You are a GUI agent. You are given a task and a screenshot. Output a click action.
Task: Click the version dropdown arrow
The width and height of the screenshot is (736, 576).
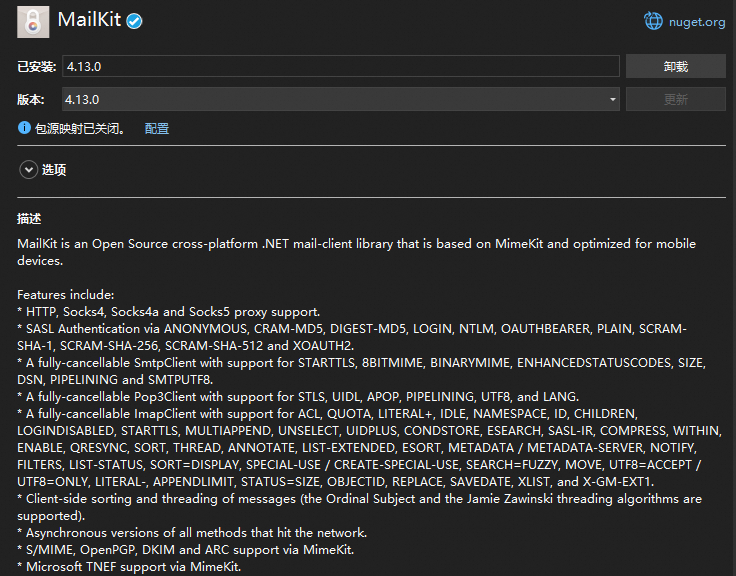[613, 100]
